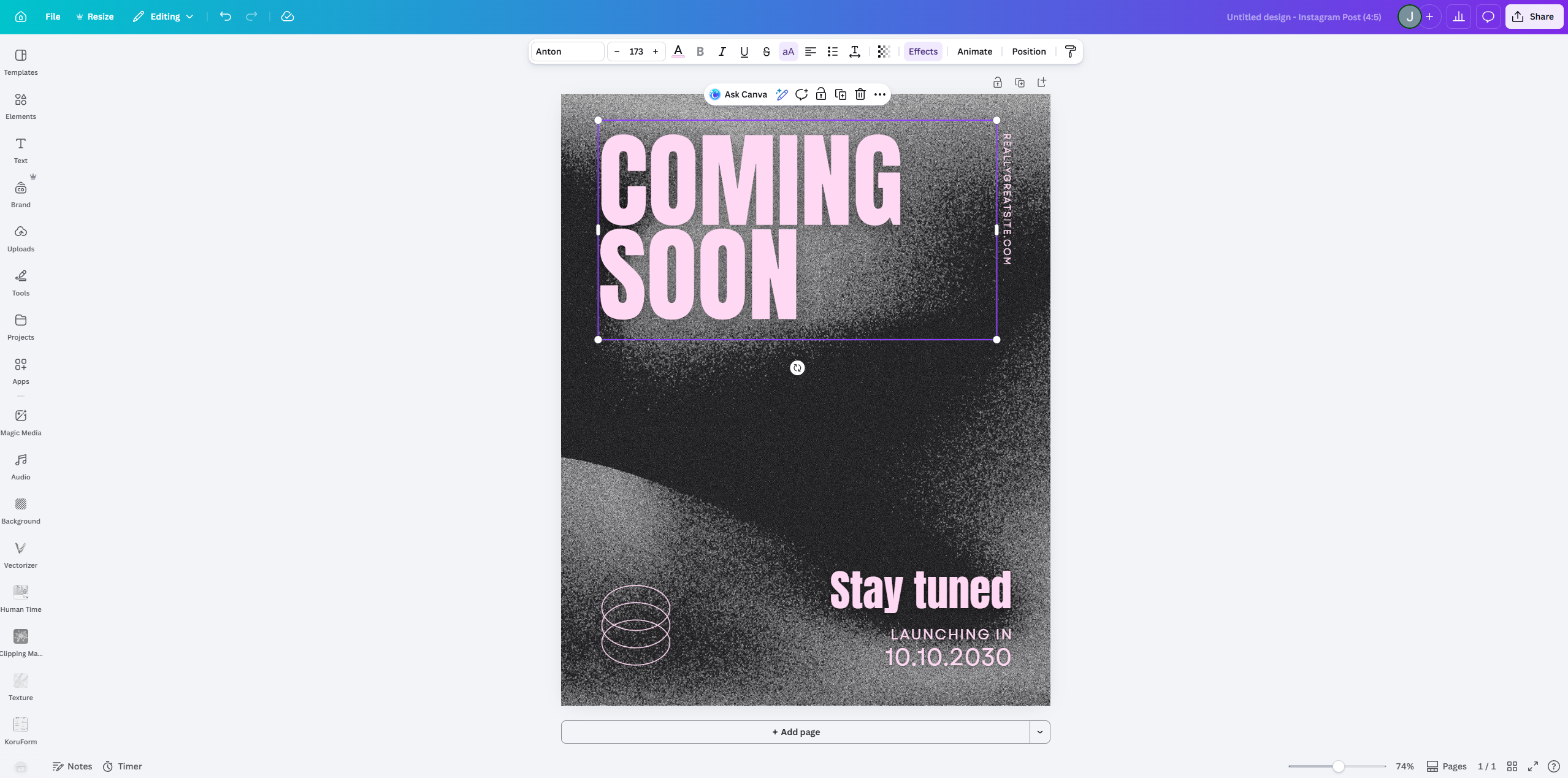This screenshot has width=1568, height=778.
Task: Open the transparency checkerboard icon
Action: coord(884,51)
